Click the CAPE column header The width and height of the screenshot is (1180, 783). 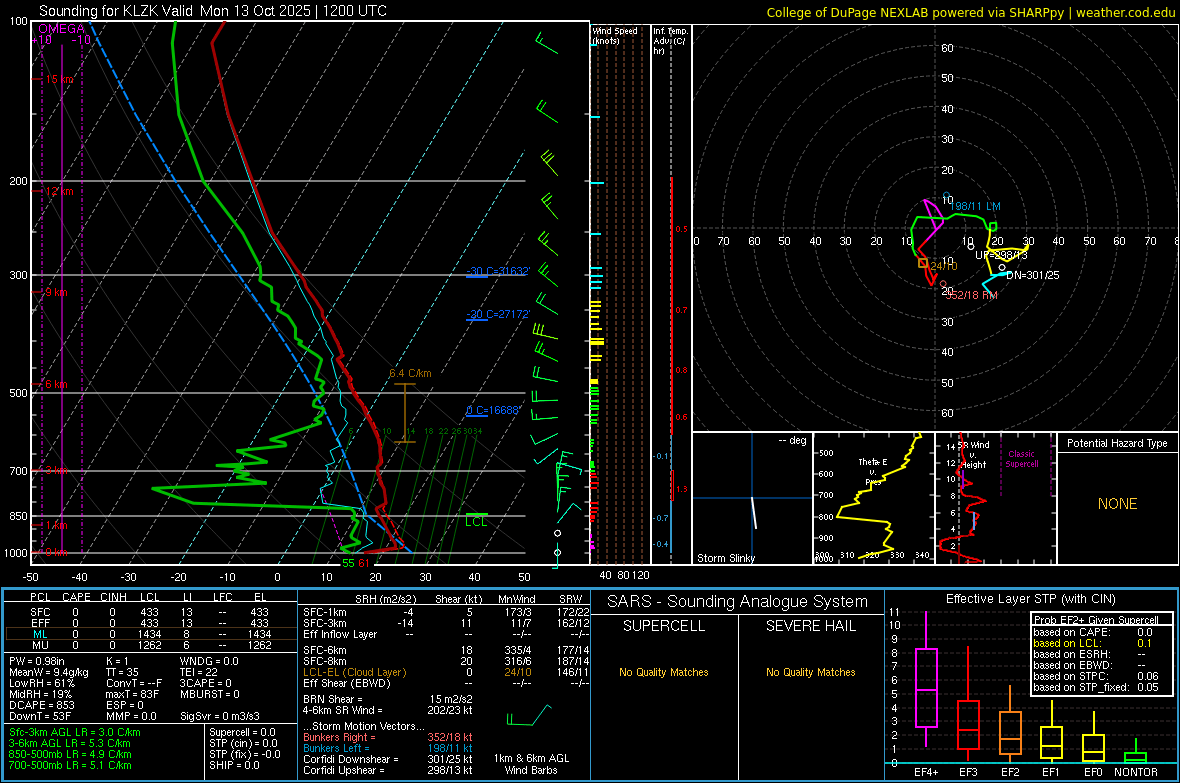coord(76,597)
